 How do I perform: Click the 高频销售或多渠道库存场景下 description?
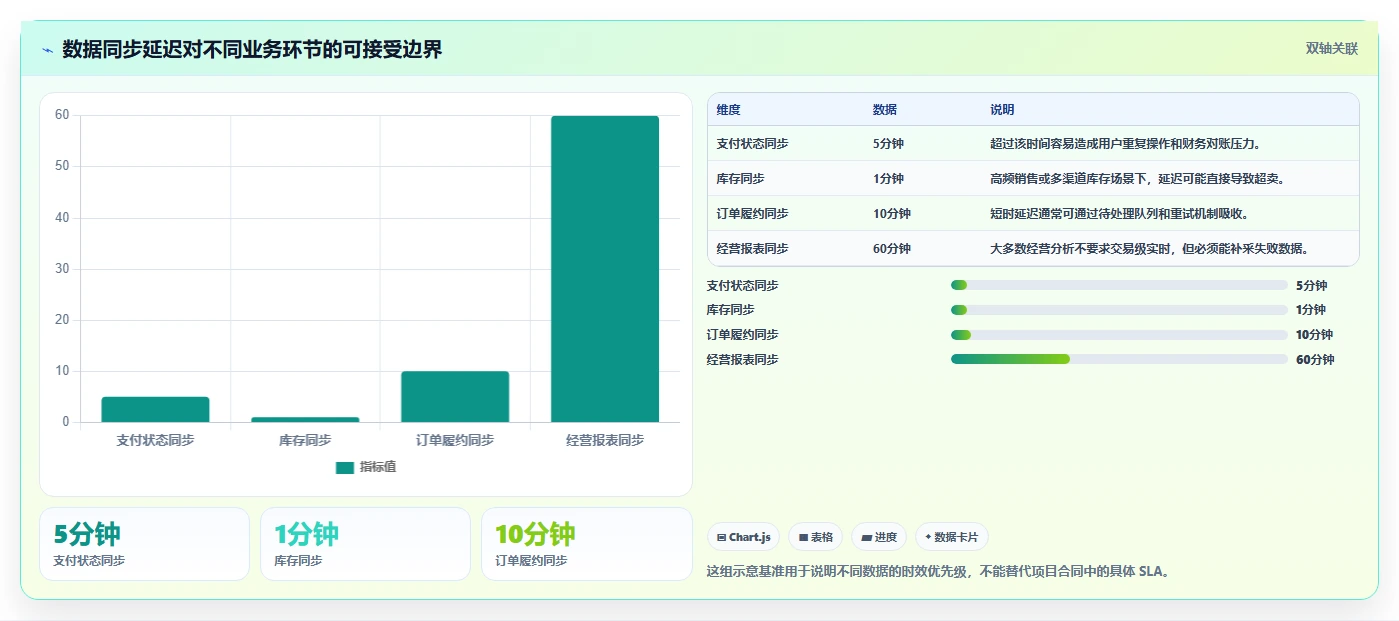(x=1137, y=179)
